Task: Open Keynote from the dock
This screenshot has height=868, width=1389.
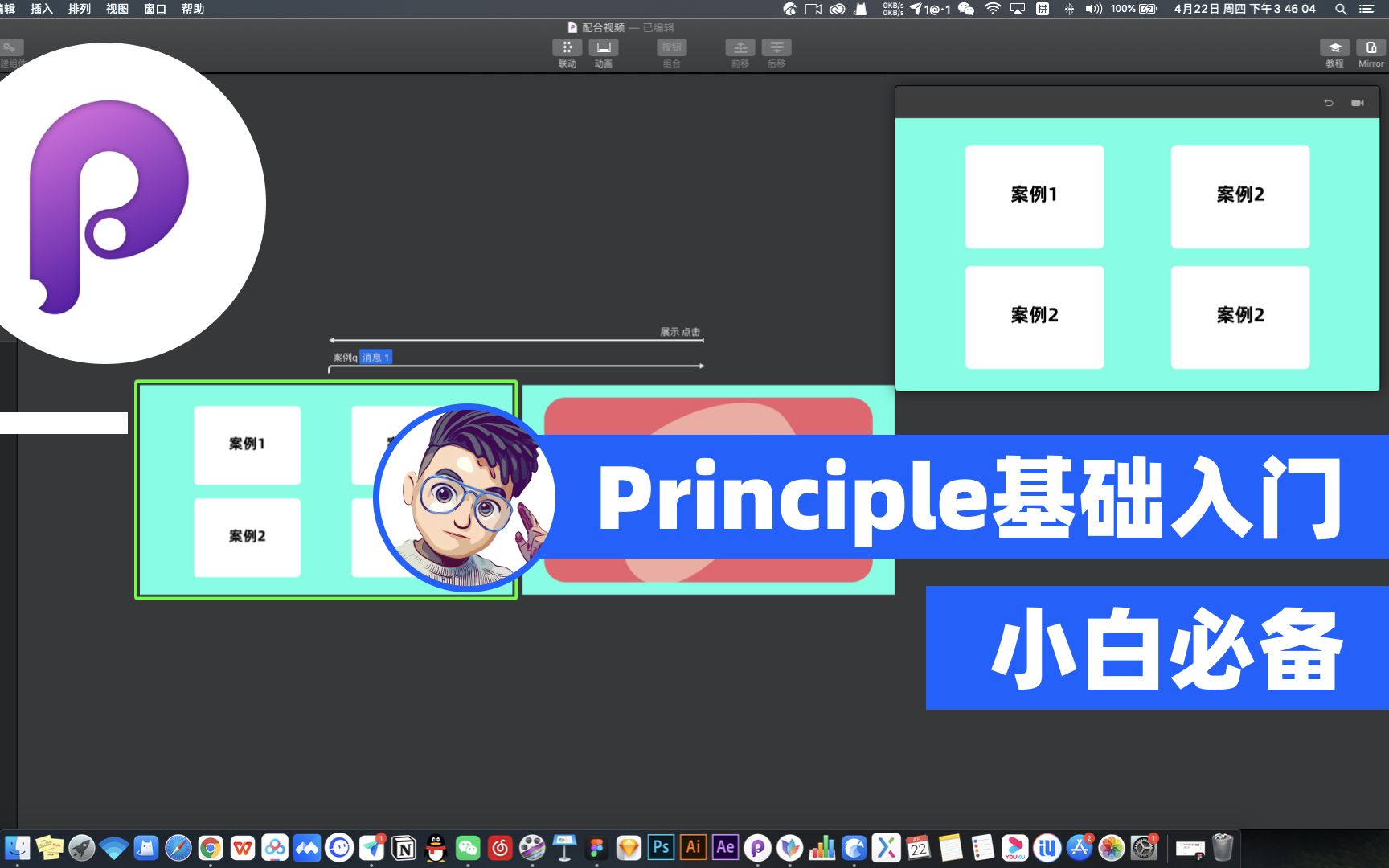Action: [x=564, y=848]
